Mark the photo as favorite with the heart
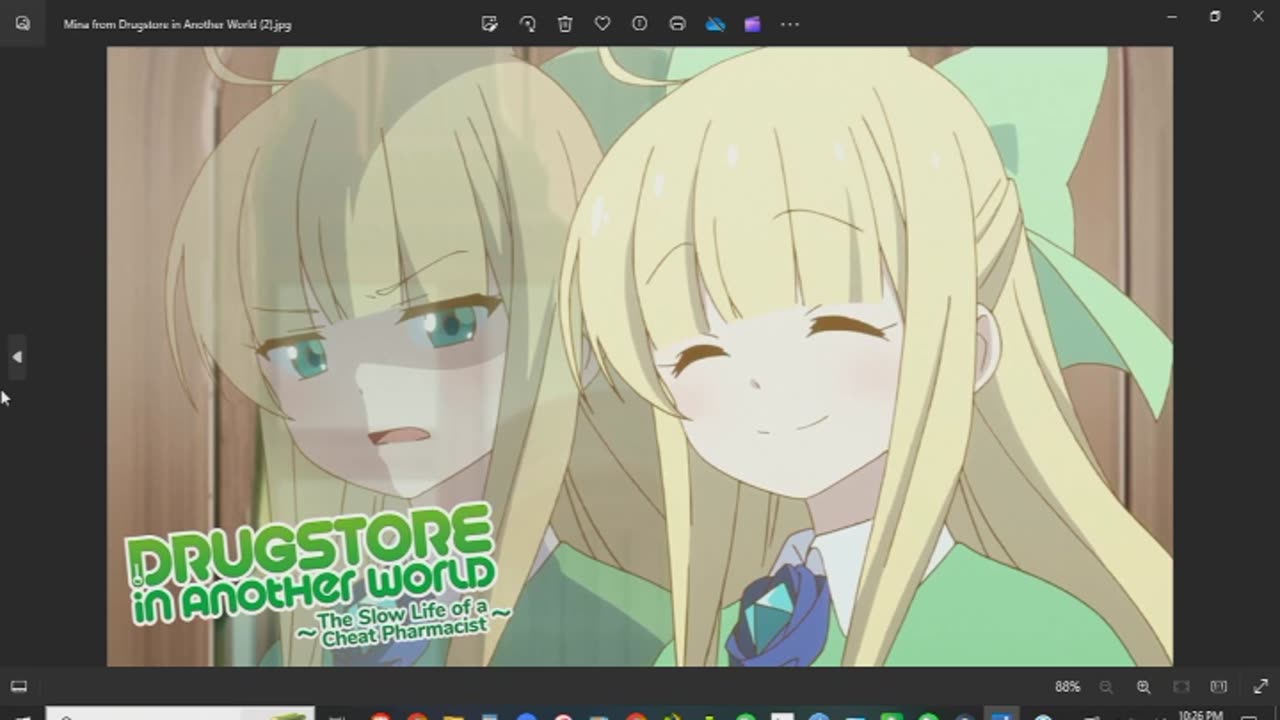 [602, 24]
